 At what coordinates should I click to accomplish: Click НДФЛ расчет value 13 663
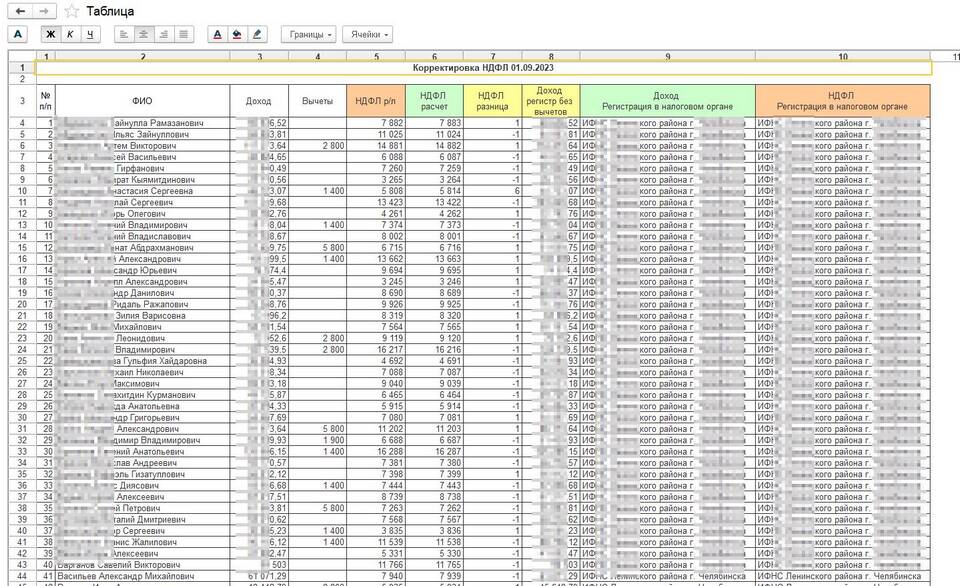pos(434,259)
